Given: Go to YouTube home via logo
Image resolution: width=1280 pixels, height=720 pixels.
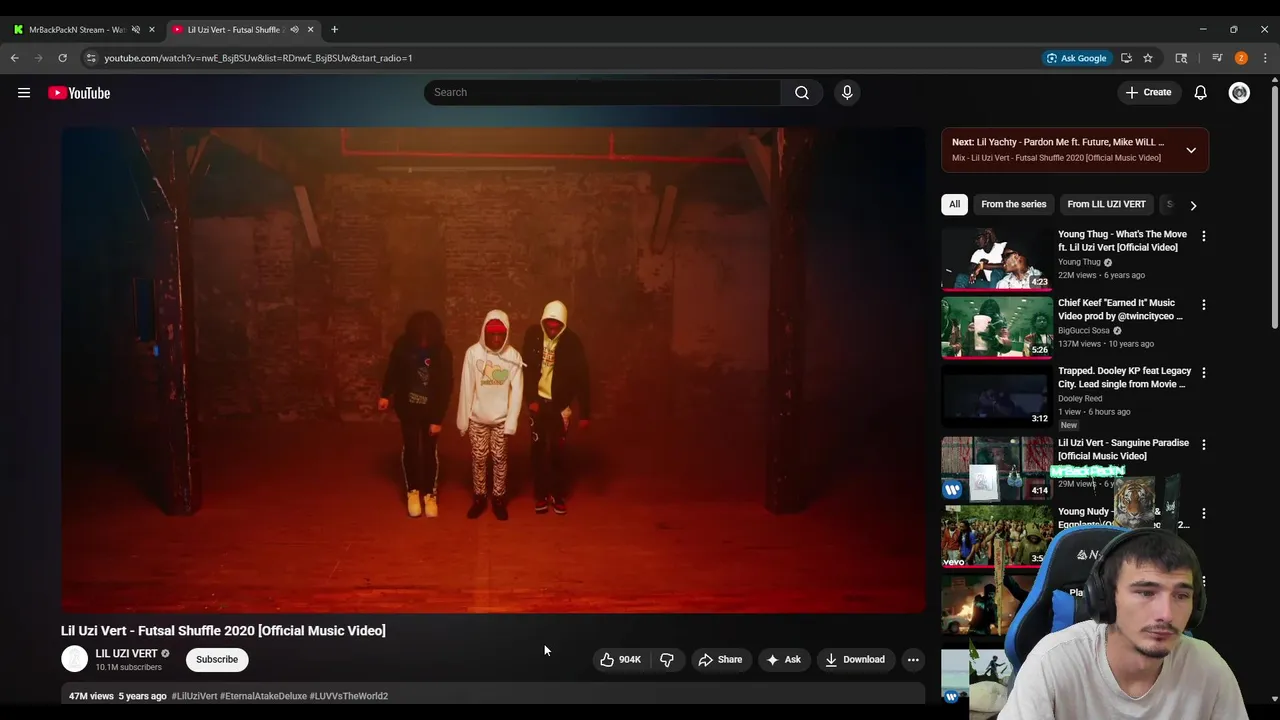Looking at the screenshot, I should pos(79,93).
